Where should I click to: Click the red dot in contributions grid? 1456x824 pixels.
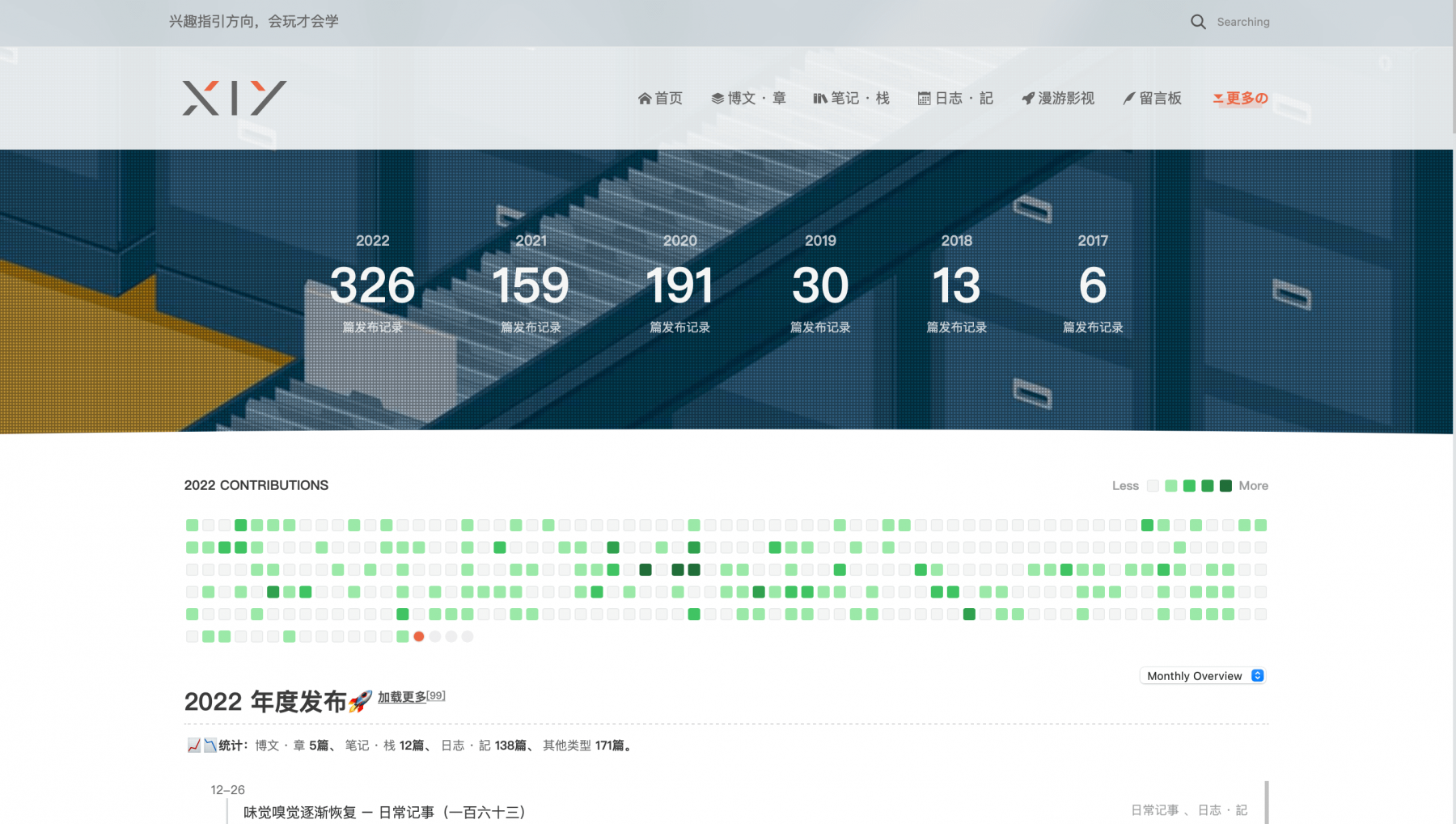pyautogui.click(x=419, y=636)
